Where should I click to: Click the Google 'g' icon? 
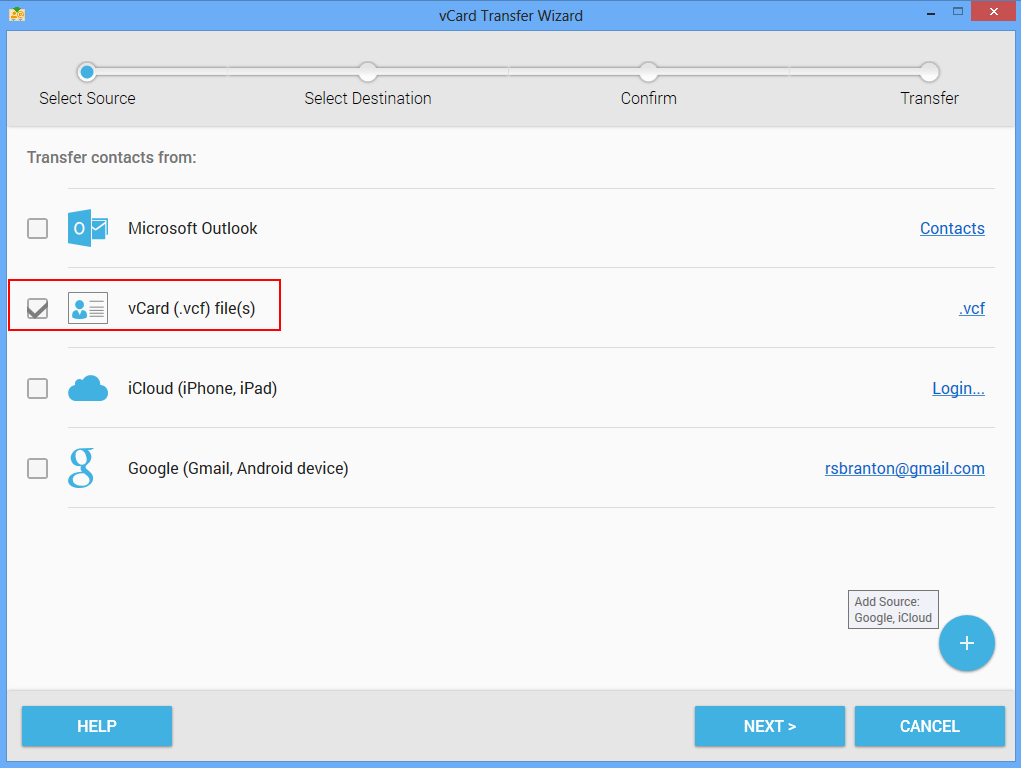coord(81,468)
